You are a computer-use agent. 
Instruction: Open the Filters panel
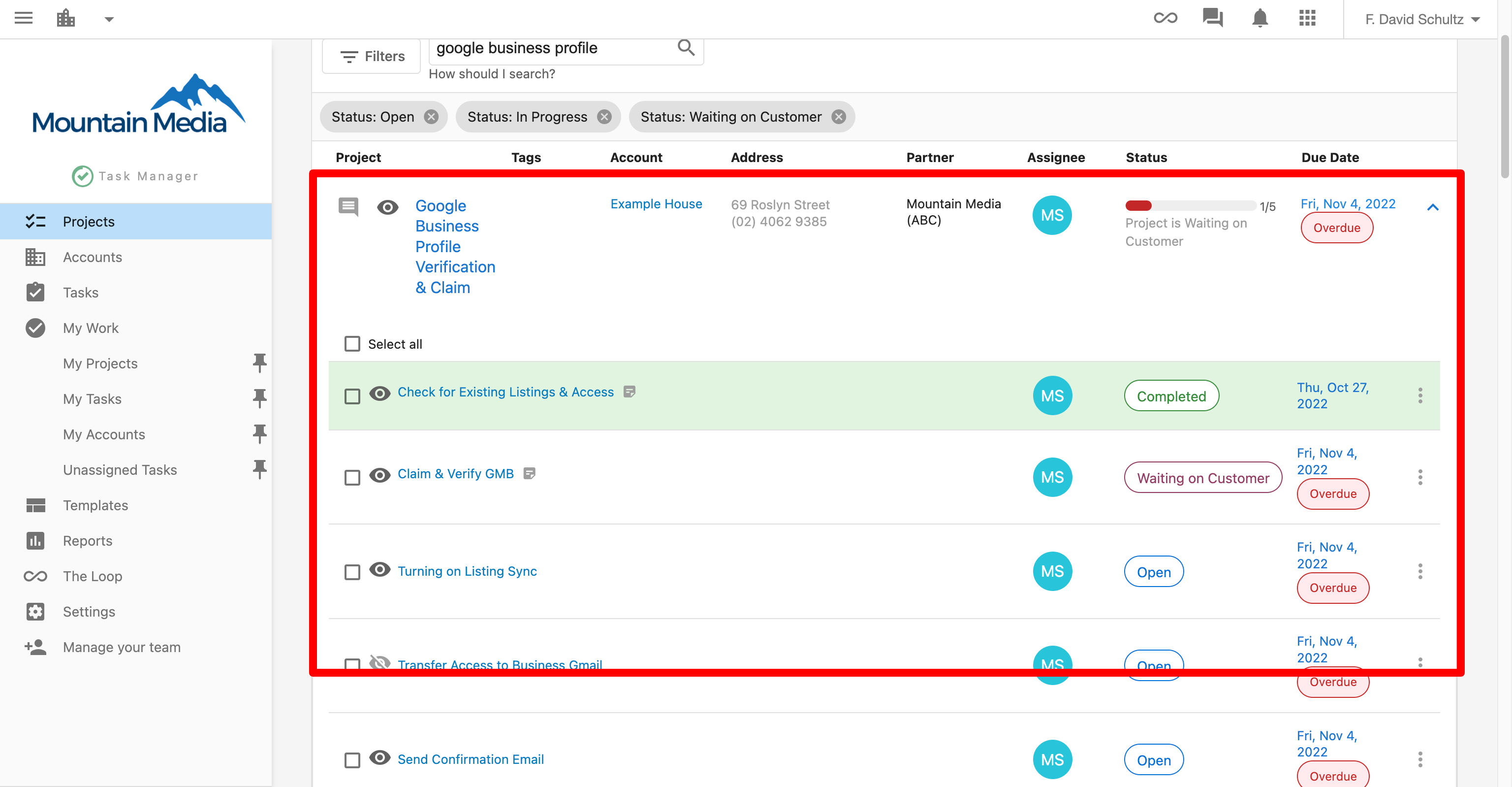tap(372, 56)
